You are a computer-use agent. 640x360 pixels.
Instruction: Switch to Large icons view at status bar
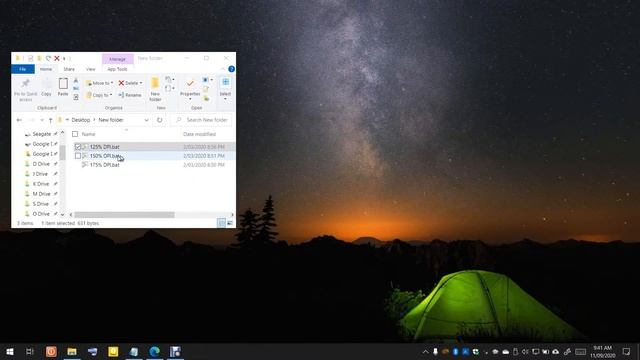[230, 223]
